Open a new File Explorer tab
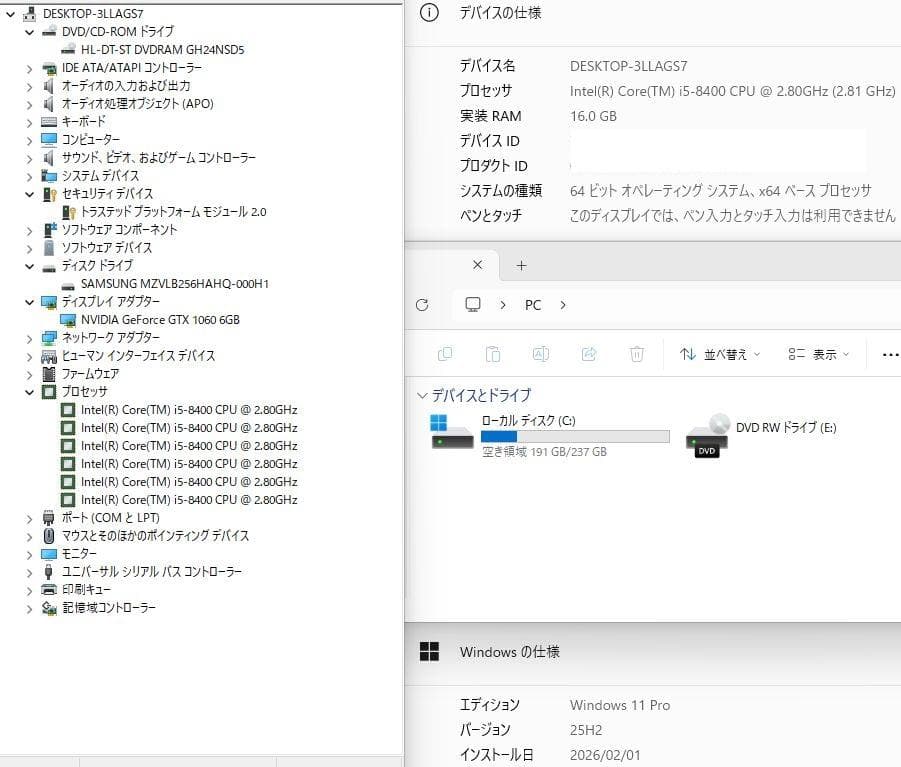 tap(521, 265)
